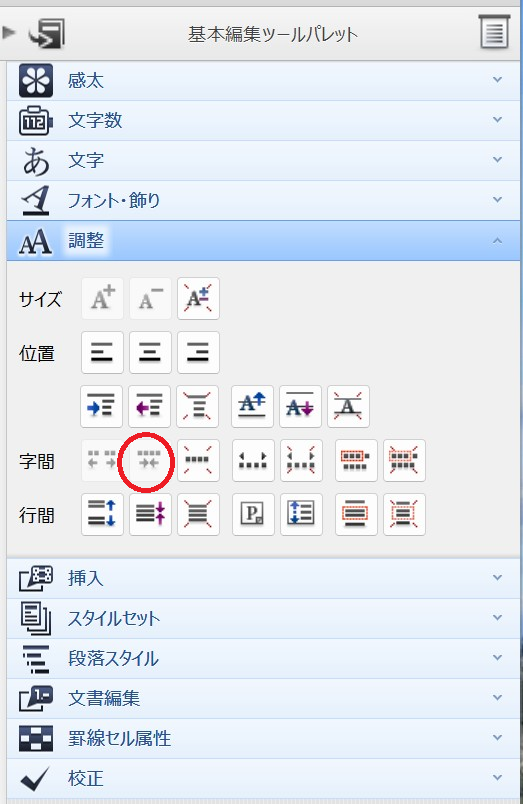523x804 pixels.
Task: Click the left-align position icon
Action: click(102, 352)
